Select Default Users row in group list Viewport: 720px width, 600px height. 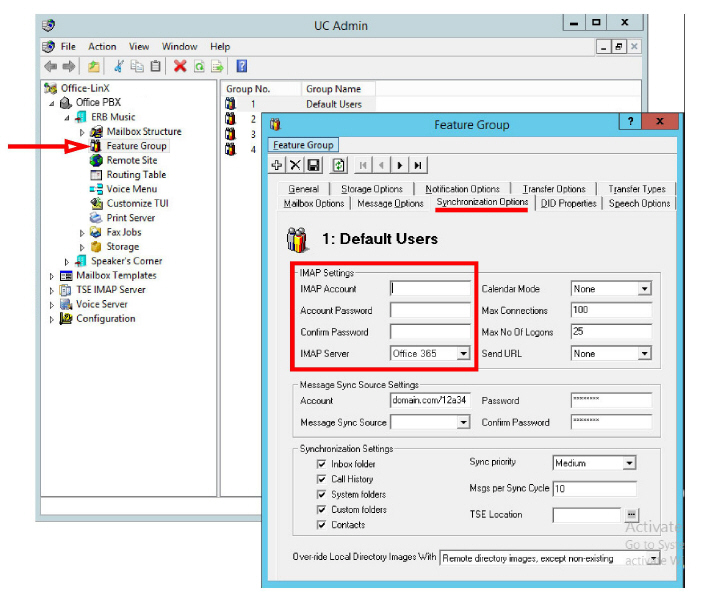pos(299,104)
